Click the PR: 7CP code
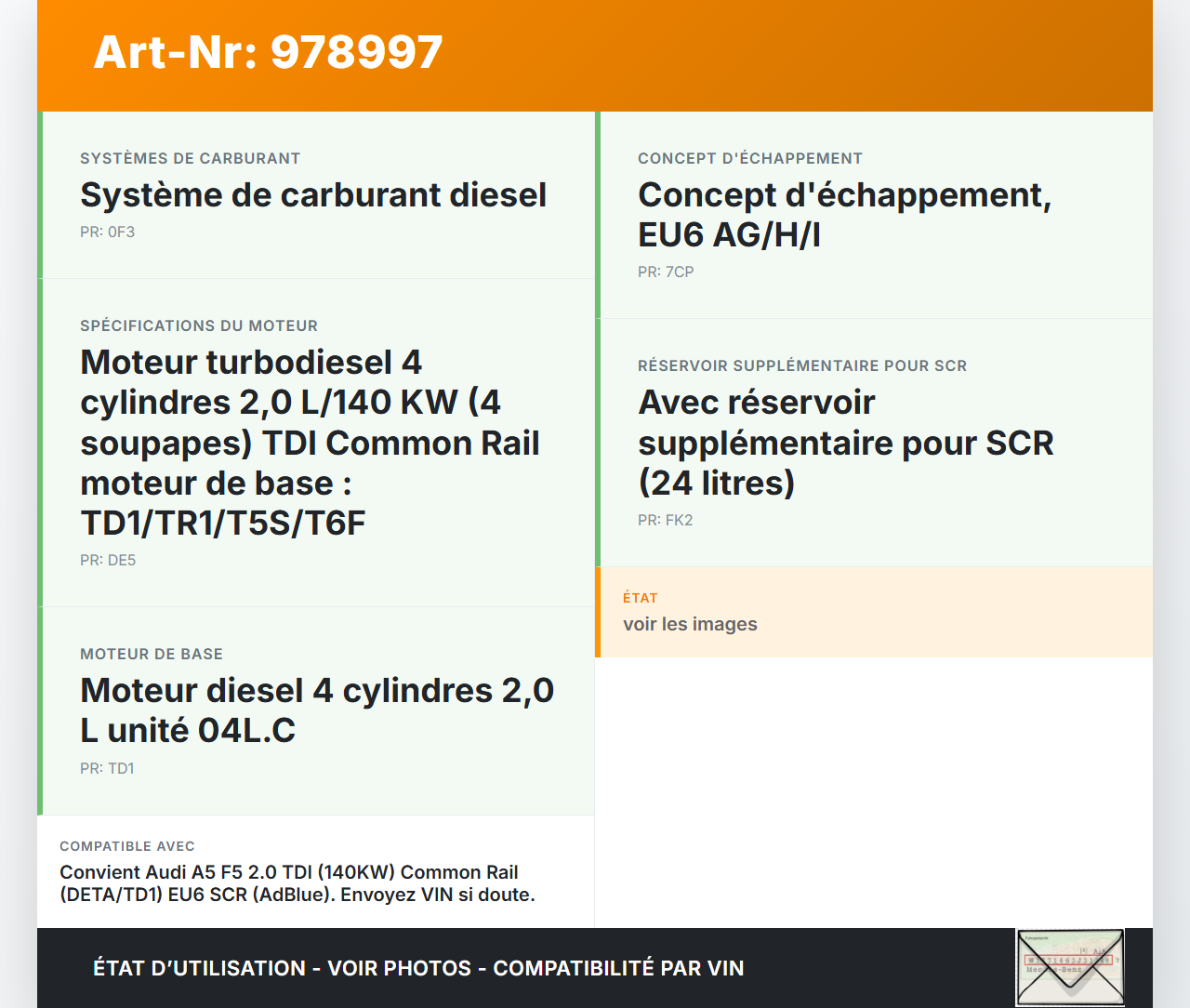 click(x=666, y=272)
